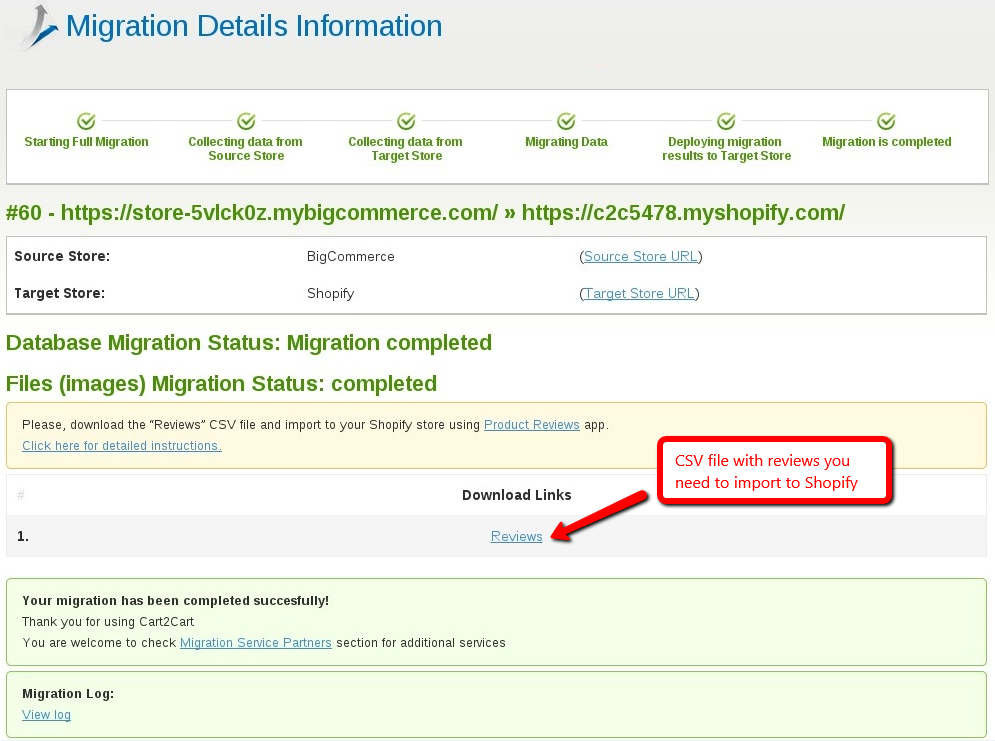Click checkmark above Deploying migration results step
Viewport: 995px width, 741px height.
(726, 121)
